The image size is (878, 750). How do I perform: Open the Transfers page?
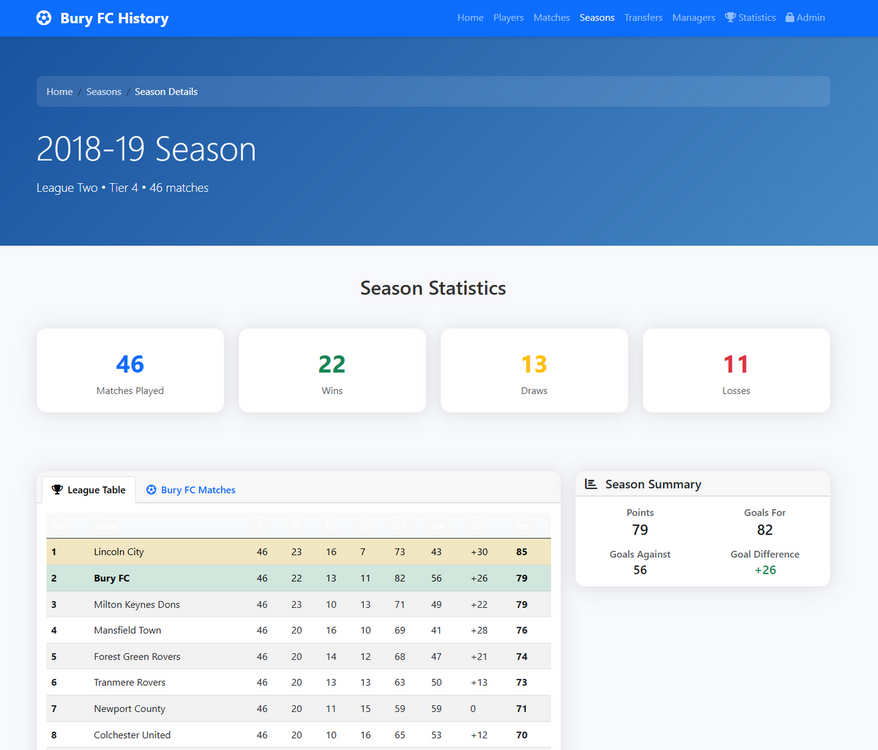[643, 17]
